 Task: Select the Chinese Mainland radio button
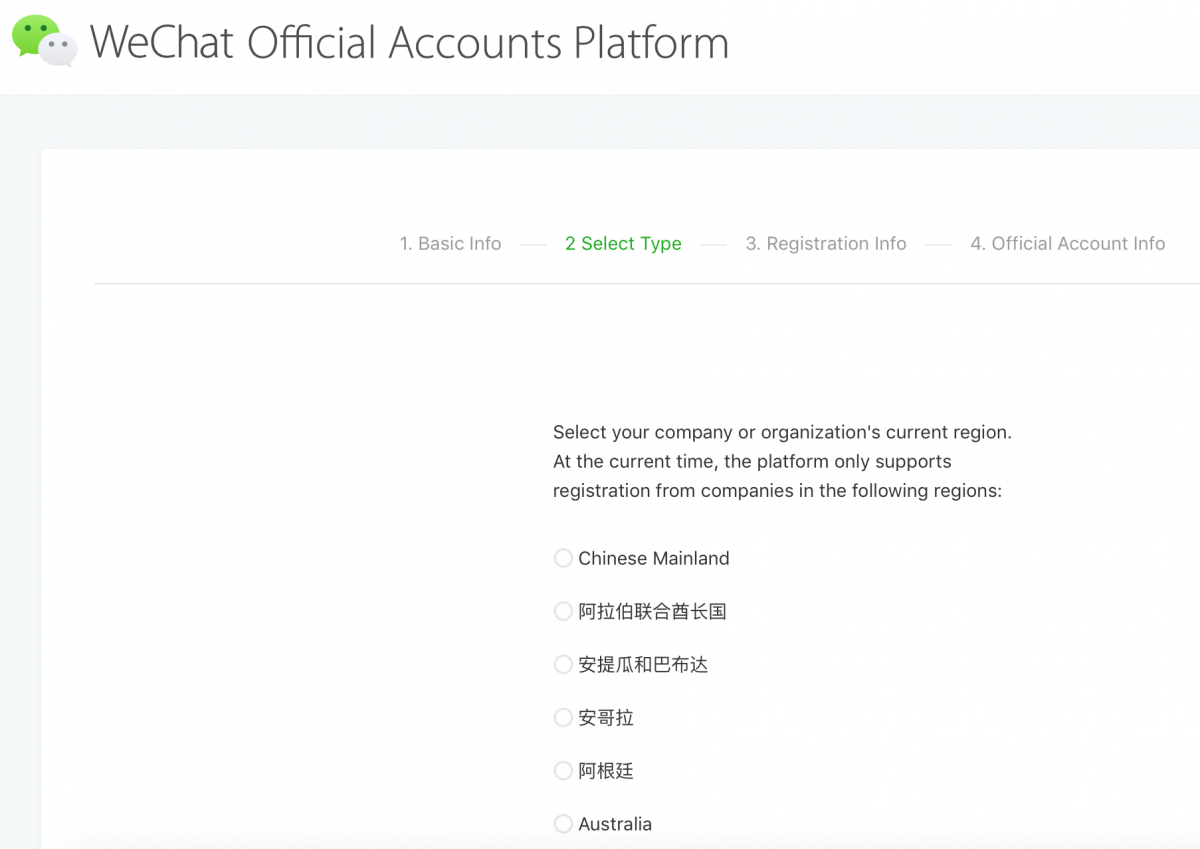pyautogui.click(x=563, y=558)
